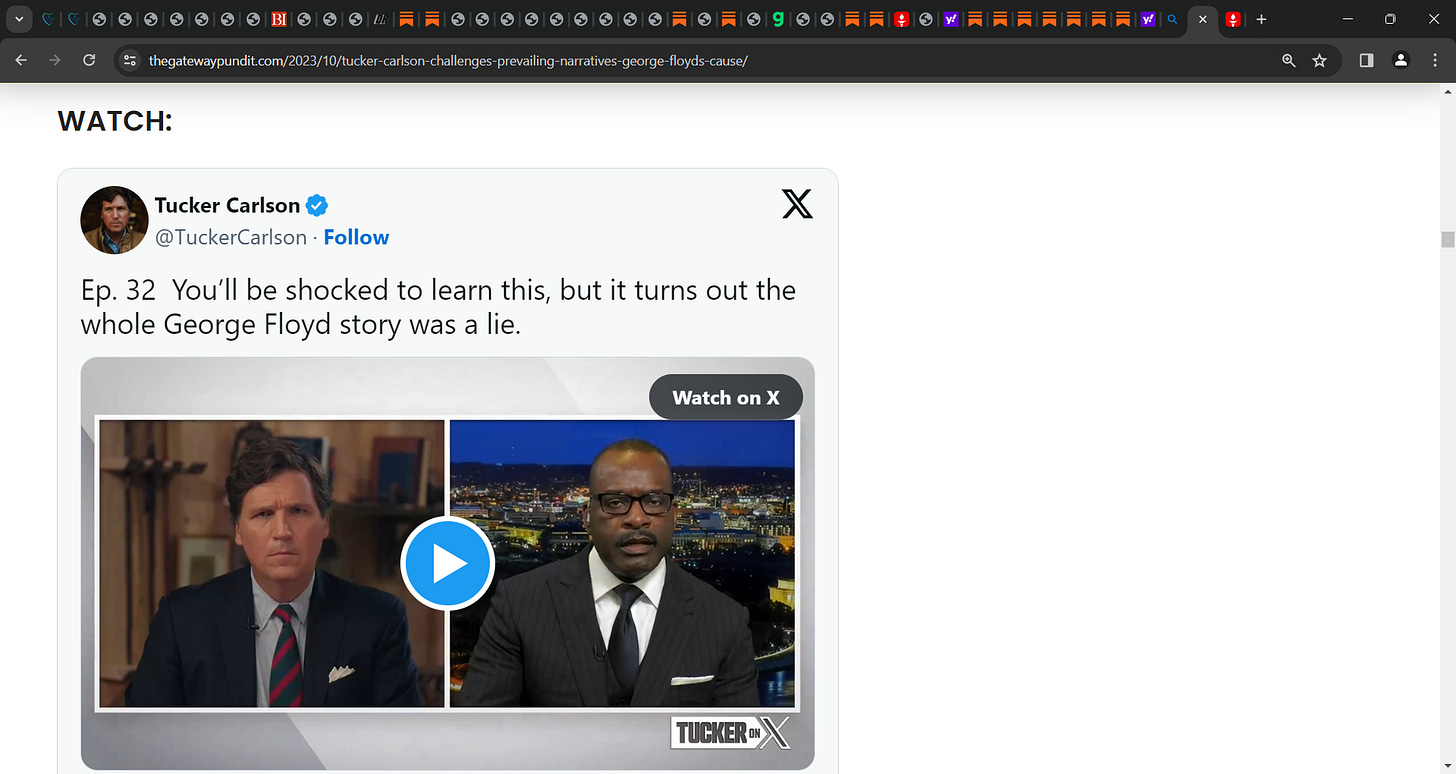1456x774 pixels.
Task: Open the browser side panel
Action: (x=1367, y=60)
